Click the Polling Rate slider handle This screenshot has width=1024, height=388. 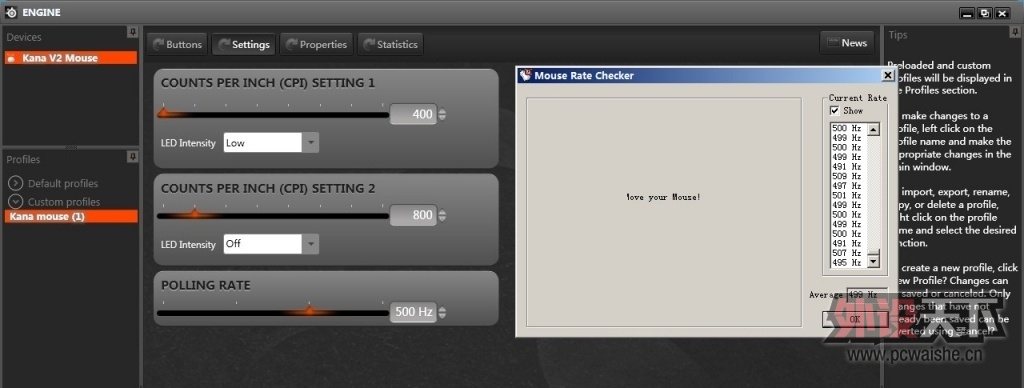coord(309,311)
